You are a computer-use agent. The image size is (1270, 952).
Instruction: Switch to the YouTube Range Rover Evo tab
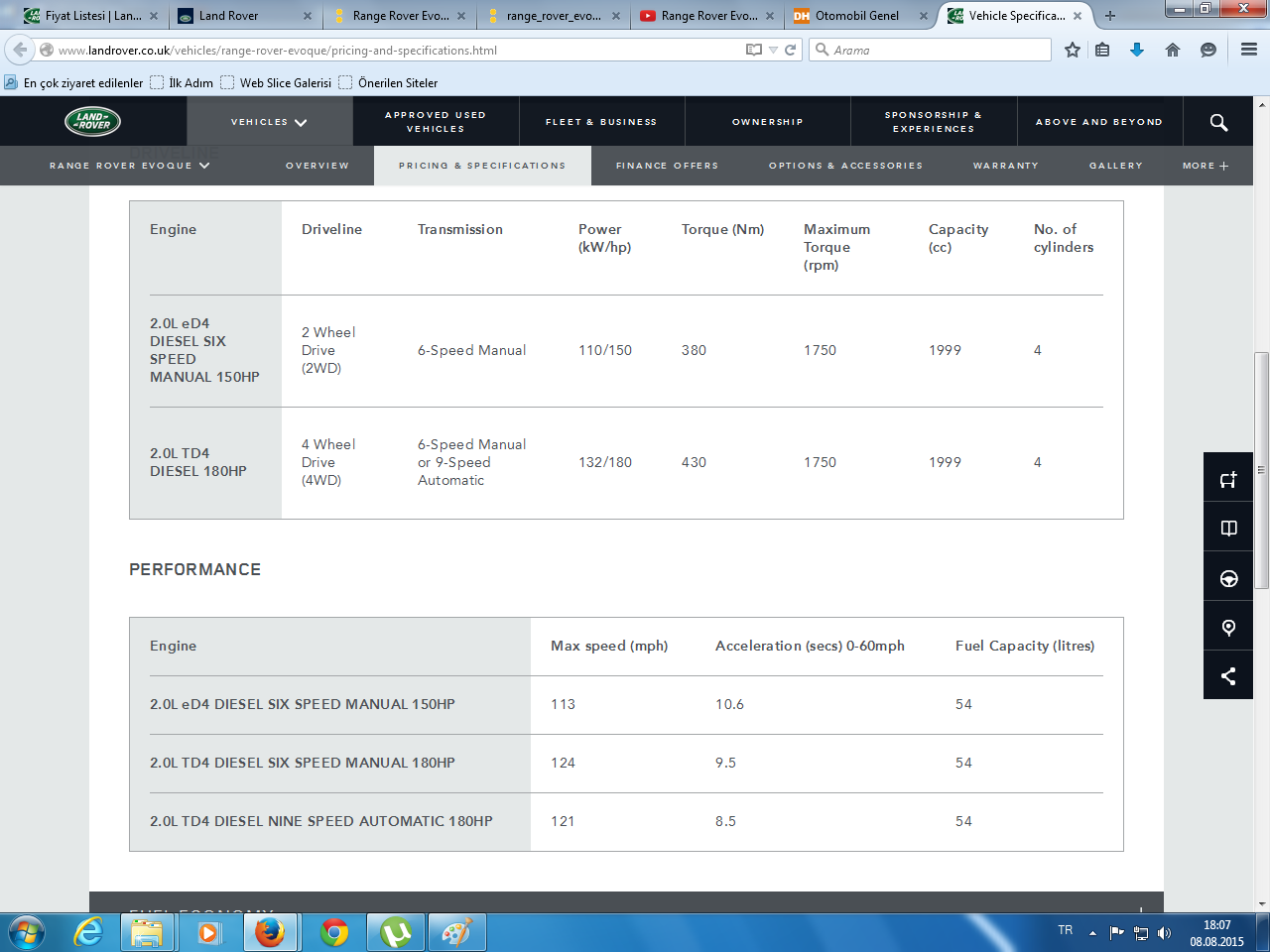point(707,16)
